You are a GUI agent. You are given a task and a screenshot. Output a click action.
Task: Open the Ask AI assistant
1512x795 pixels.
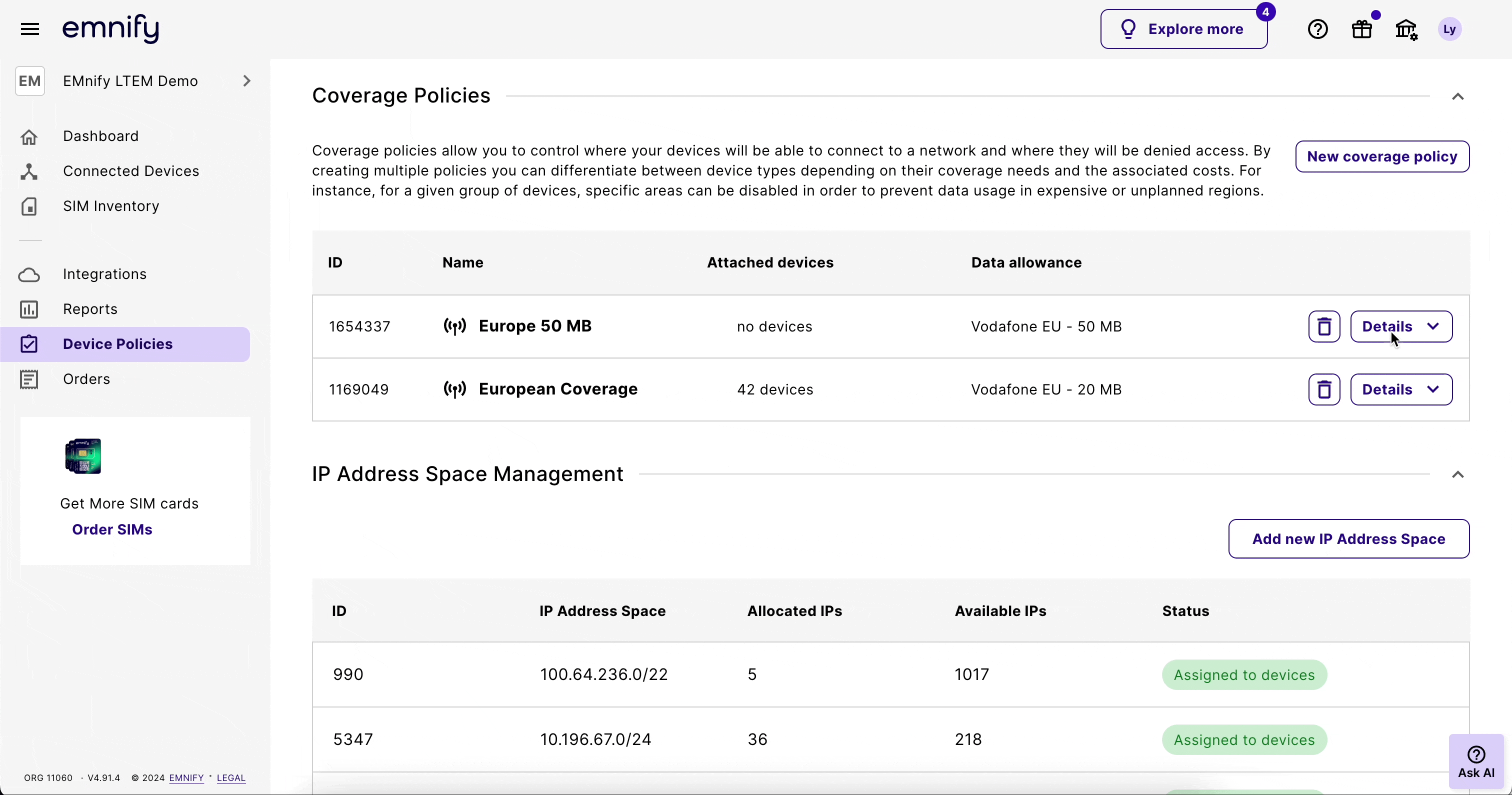(x=1475, y=761)
